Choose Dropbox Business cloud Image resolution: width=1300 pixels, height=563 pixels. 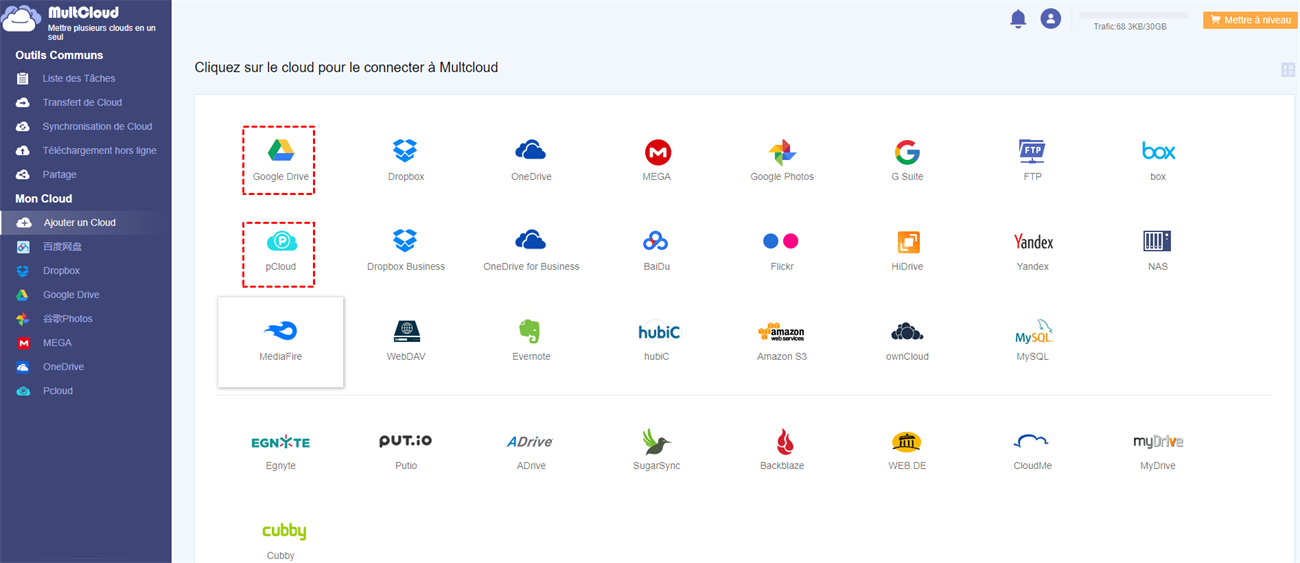[405, 241]
